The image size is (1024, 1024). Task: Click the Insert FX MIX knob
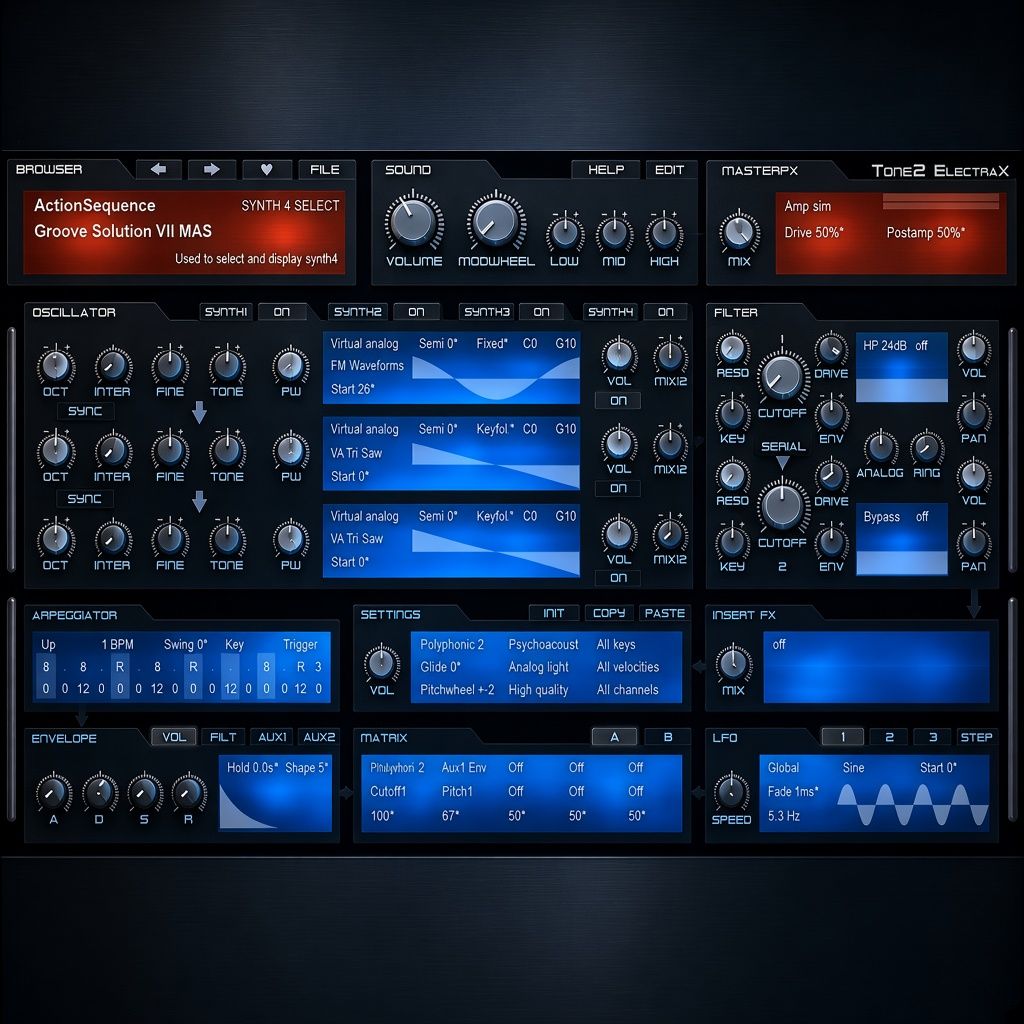pos(733,664)
